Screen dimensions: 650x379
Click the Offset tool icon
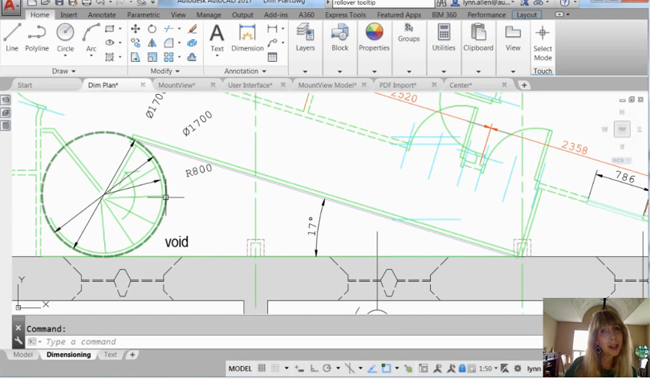pos(192,57)
